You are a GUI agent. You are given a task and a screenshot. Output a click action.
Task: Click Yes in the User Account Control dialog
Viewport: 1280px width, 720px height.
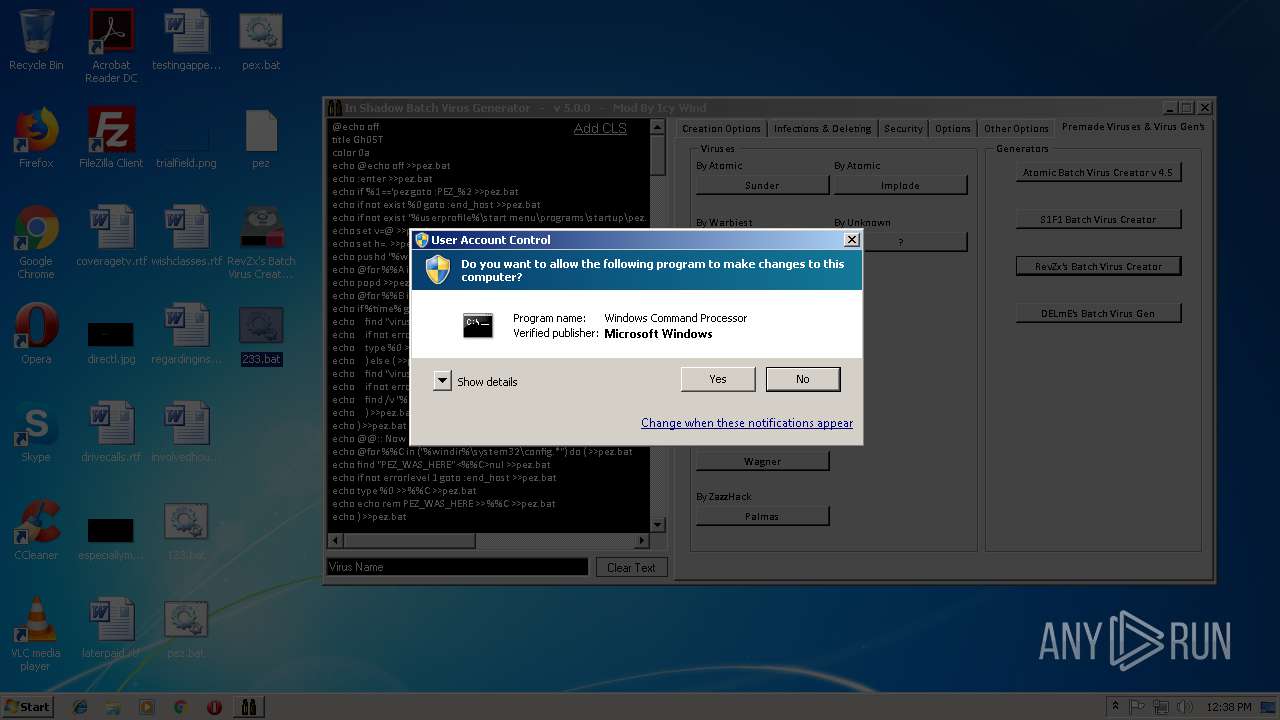pos(717,379)
